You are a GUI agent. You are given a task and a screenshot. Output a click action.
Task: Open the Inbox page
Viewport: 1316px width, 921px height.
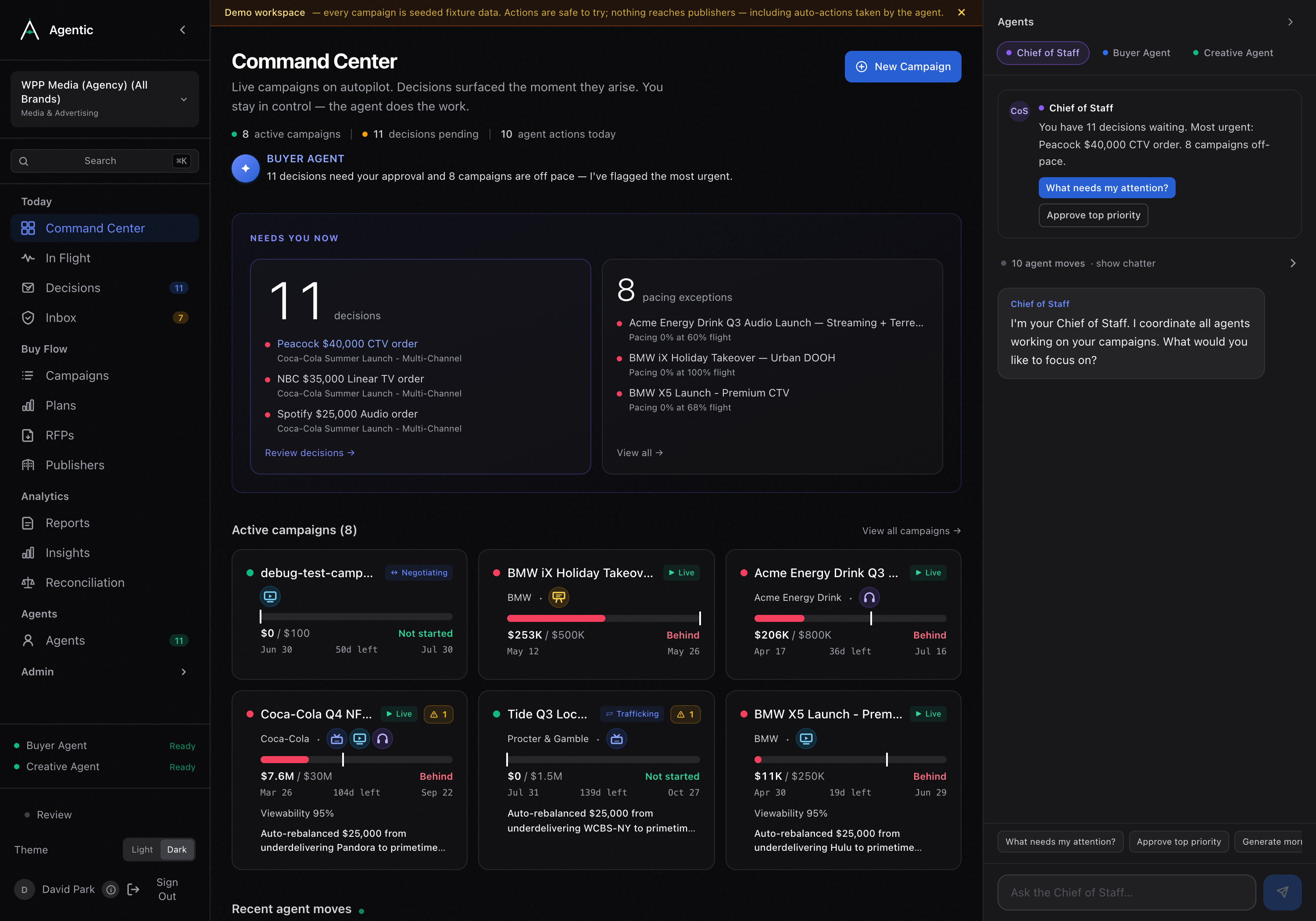104,318
